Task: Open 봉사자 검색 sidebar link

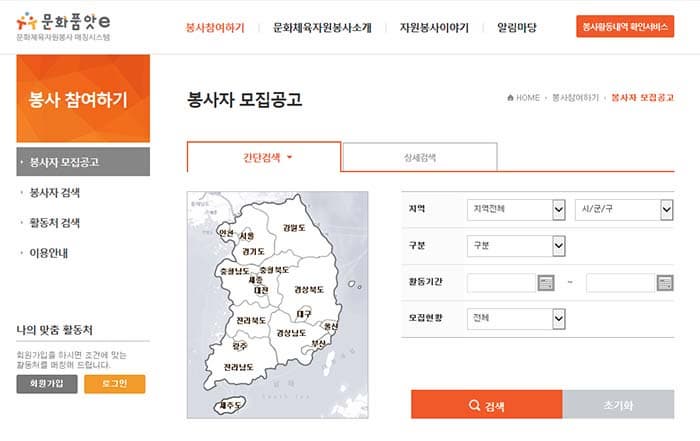Action: [54, 193]
